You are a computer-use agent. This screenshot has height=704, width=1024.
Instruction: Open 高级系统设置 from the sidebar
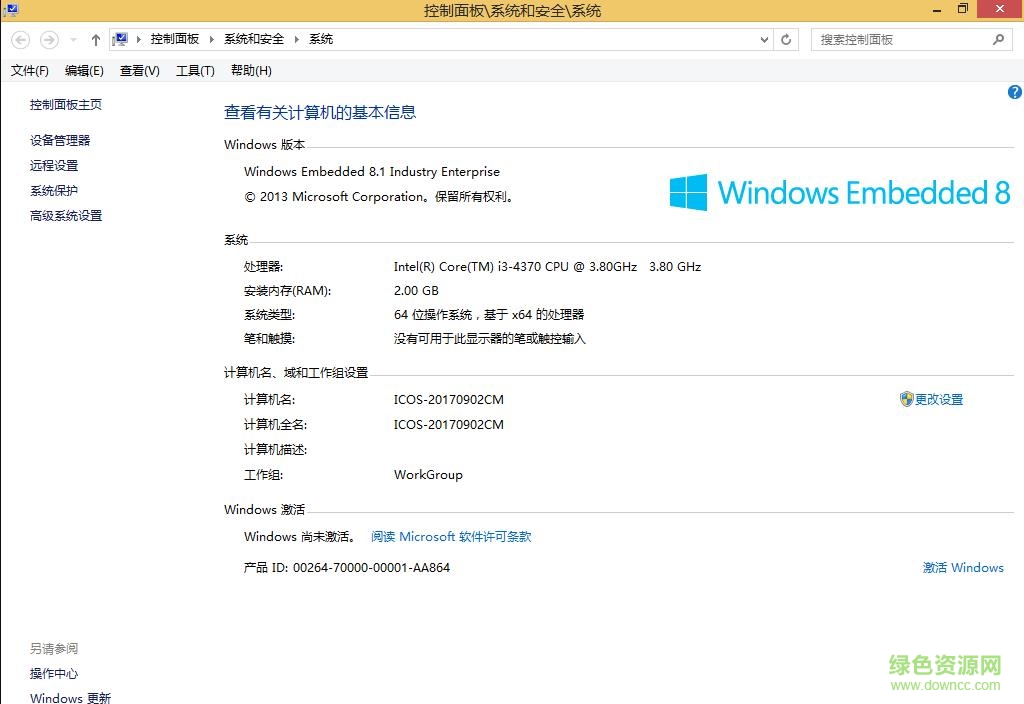click(x=66, y=215)
